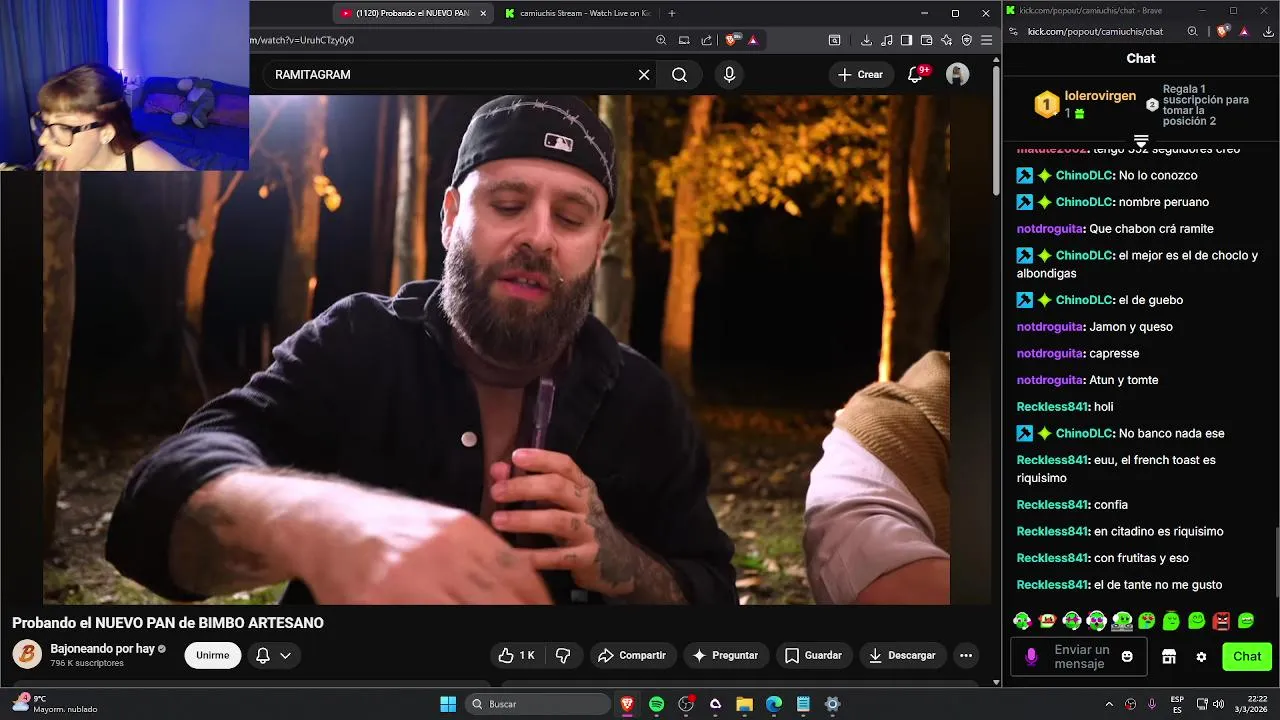Open Bajoneando por hay channel avatar
This screenshot has width=1280, height=720.
[27, 655]
